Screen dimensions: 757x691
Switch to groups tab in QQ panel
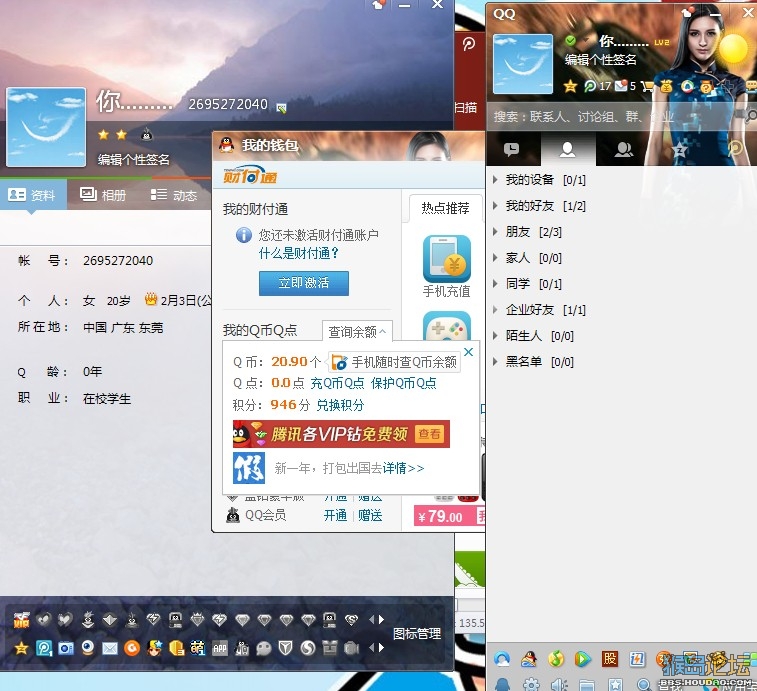pyautogui.click(x=624, y=149)
